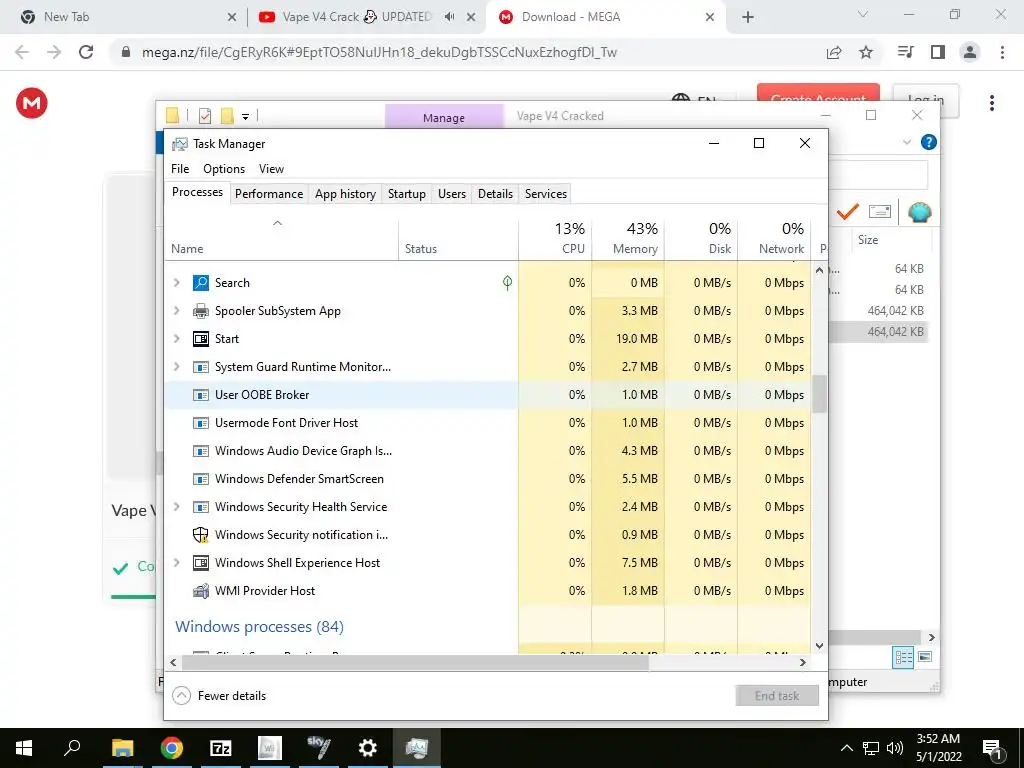The height and width of the screenshot is (768, 1024).
Task: Open Chrome from the taskbar
Action: click(172, 748)
